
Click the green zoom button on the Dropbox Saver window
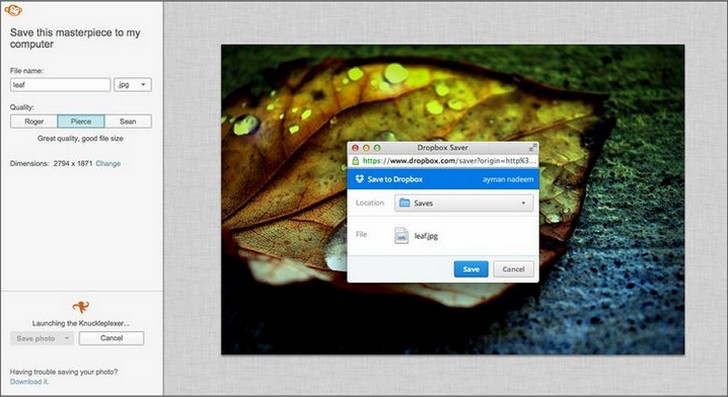tap(377, 148)
